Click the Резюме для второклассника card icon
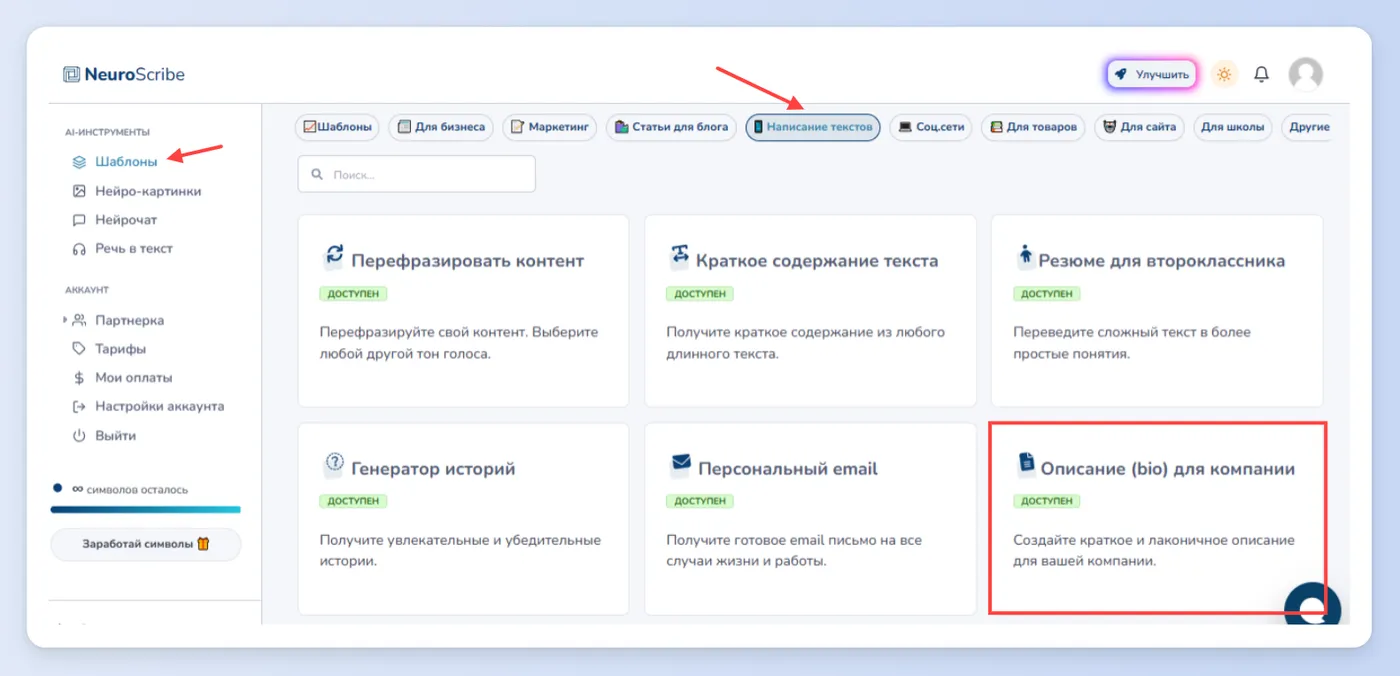This screenshot has width=1400, height=676. pos(1024,257)
